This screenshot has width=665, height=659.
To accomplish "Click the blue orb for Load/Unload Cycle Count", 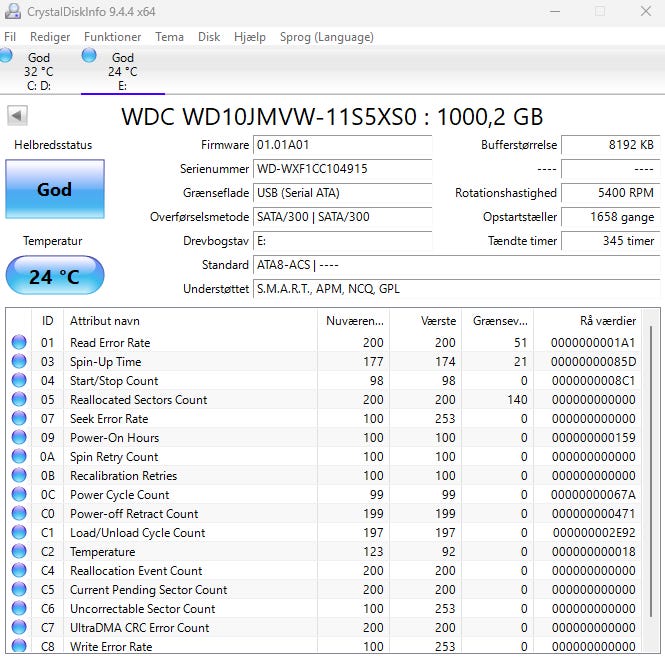I will (19, 532).
